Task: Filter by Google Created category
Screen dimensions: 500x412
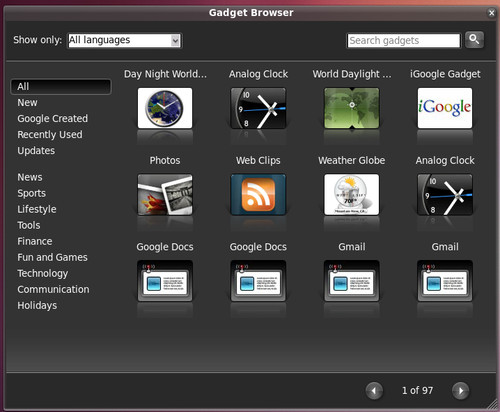Action: click(x=53, y=119)
